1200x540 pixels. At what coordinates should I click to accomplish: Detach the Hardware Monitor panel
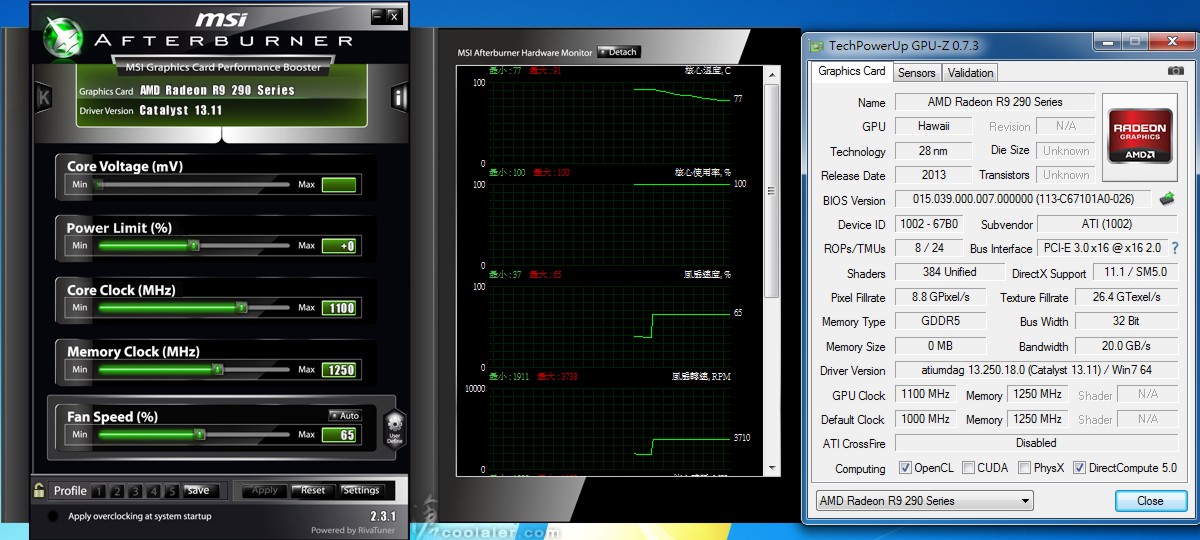(619, 52)
